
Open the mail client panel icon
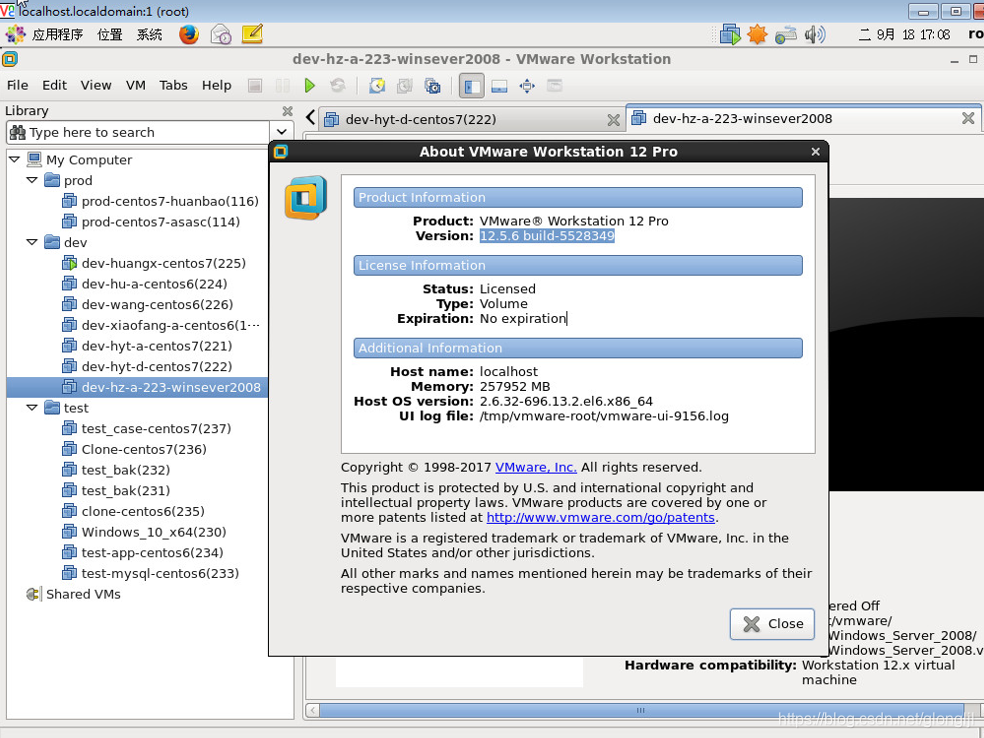click(x=221, y=34)
